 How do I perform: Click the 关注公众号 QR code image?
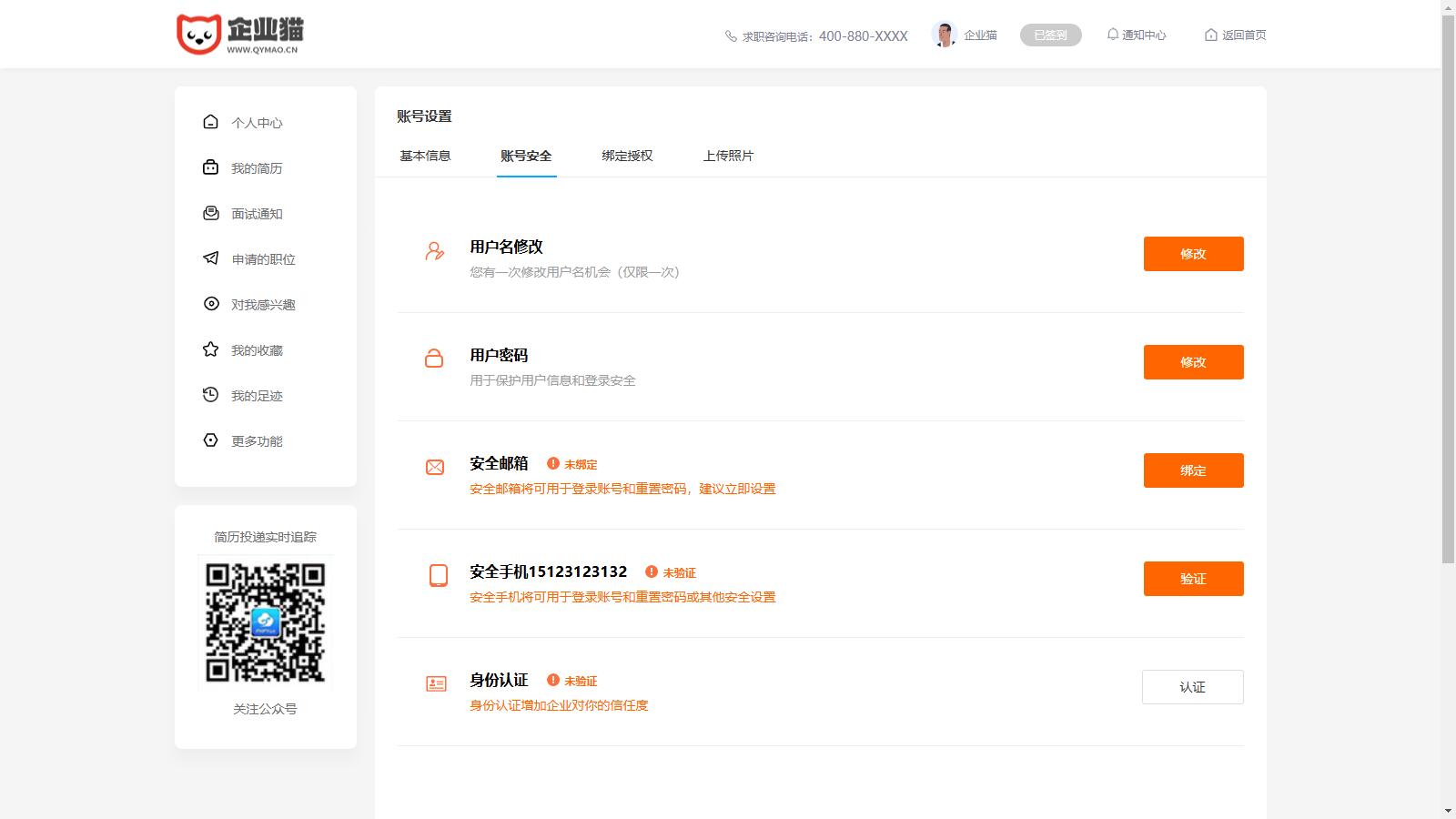266,622
